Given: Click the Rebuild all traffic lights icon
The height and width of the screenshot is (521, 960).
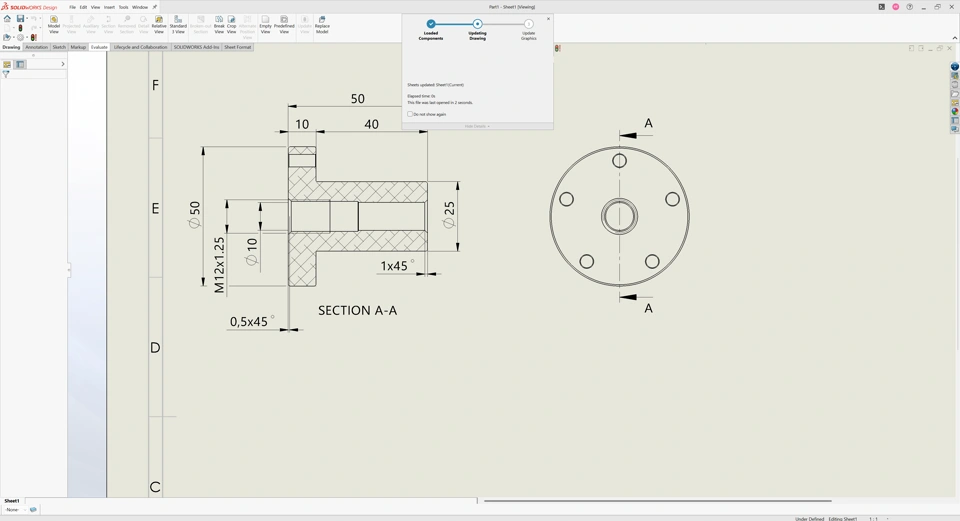Looking at the screenshot, I should 34,37.
